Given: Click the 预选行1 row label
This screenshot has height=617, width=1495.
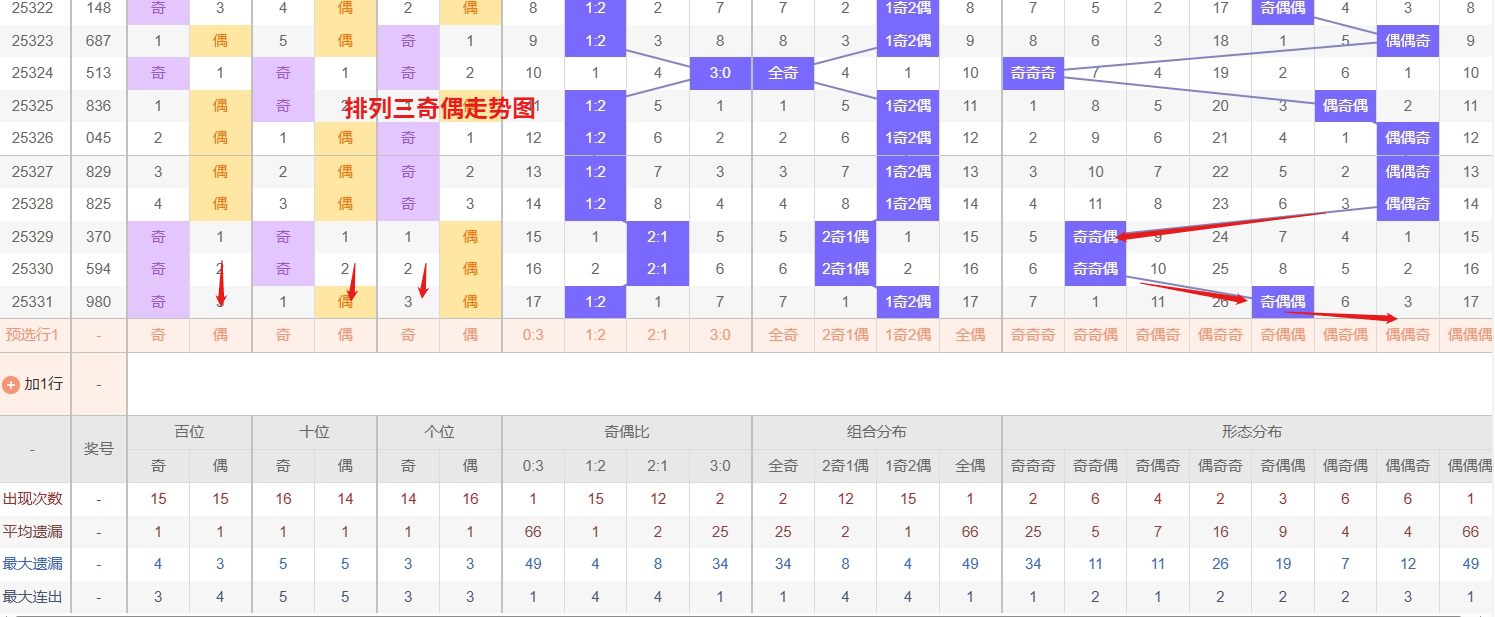Looking at the screenshot, I should pyautogui.click(x=32, y=335).
